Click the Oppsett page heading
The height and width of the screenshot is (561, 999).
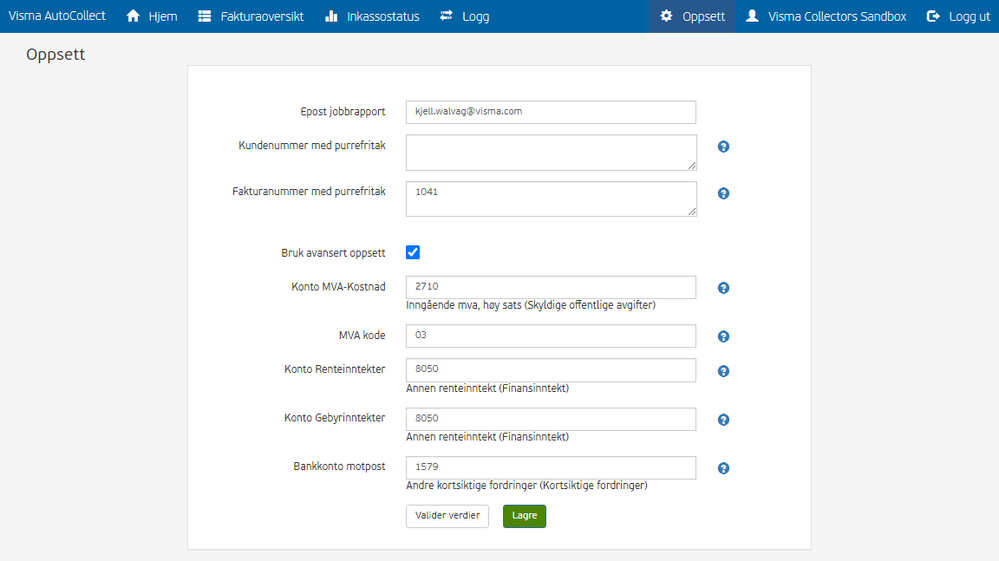(55, 55)
